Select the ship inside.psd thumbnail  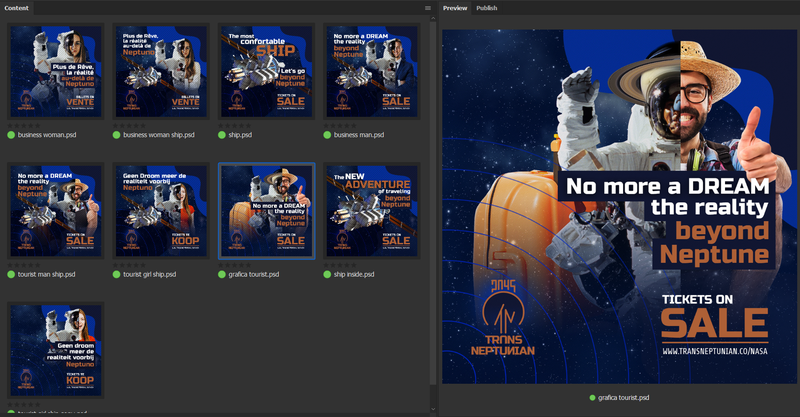click(x=372, y=211)
